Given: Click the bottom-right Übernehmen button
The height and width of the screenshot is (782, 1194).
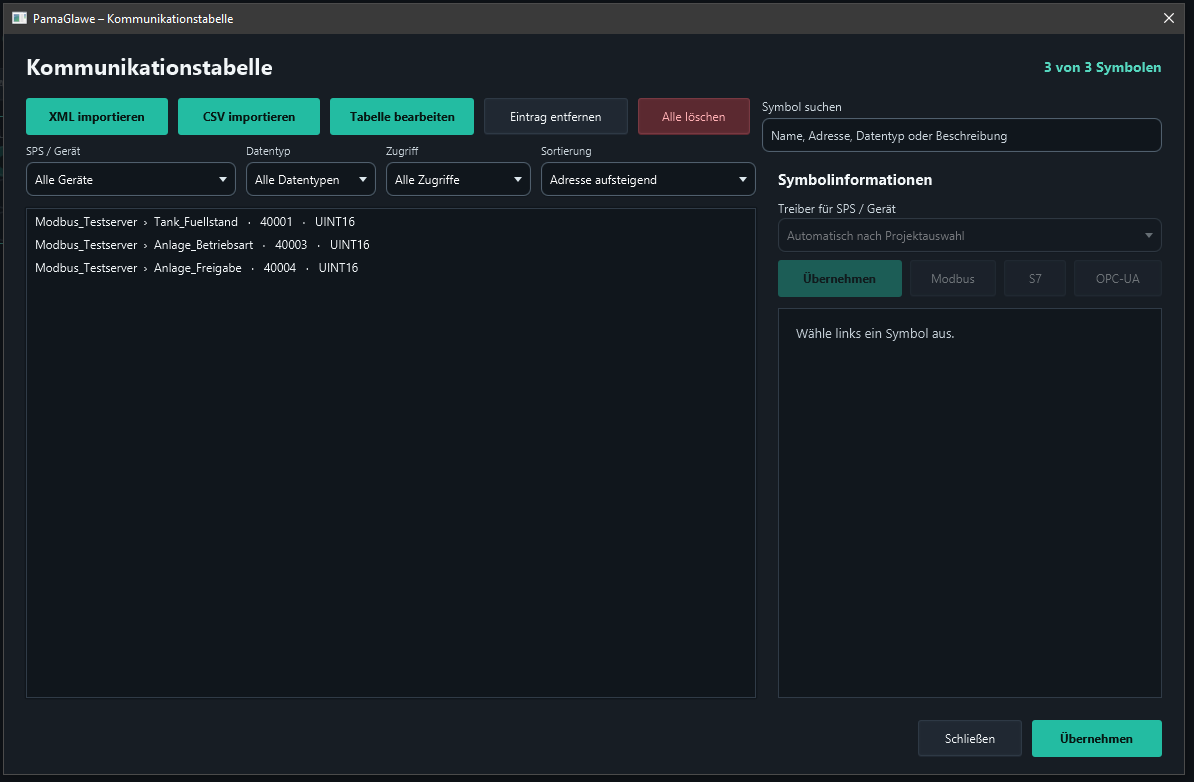Looking at the screenshot, I should coord(1097,739).
